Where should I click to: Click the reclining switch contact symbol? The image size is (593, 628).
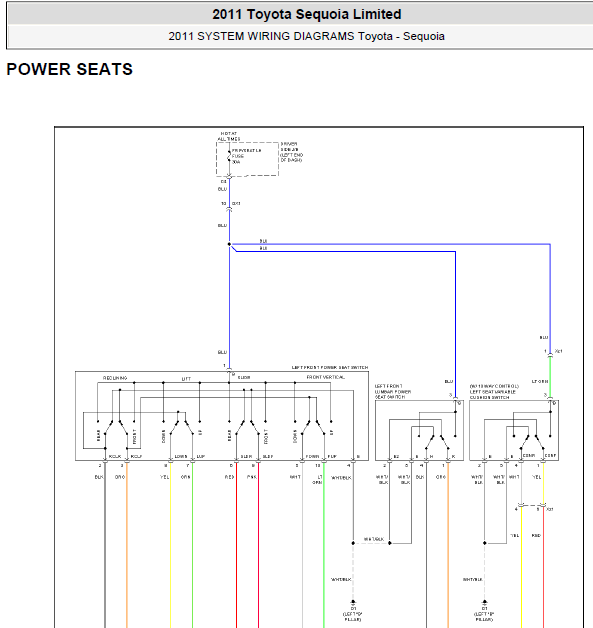click(x=116, y=429)
